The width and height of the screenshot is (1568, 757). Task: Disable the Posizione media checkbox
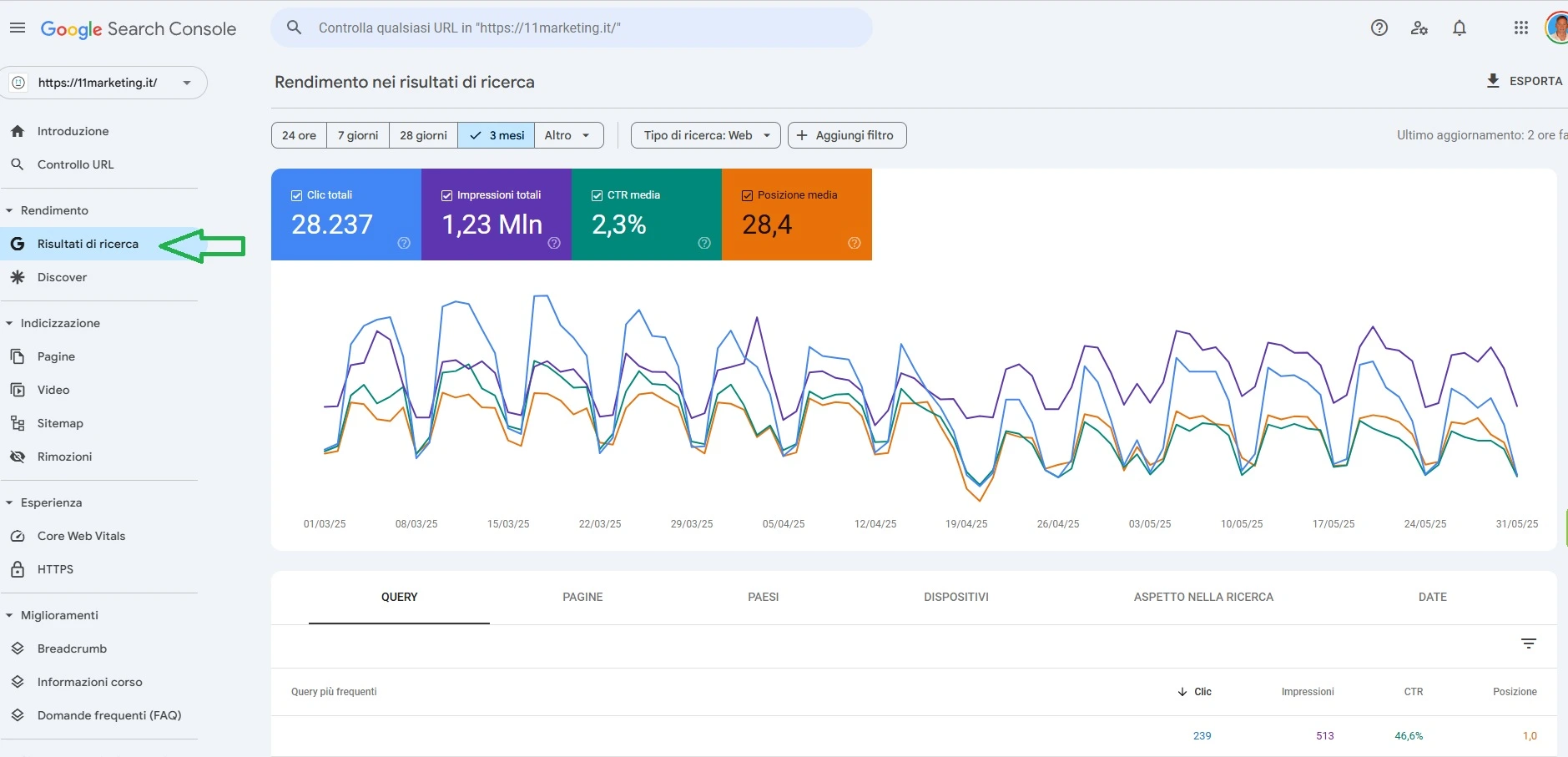pyautogui.click(x=747, y=195)
